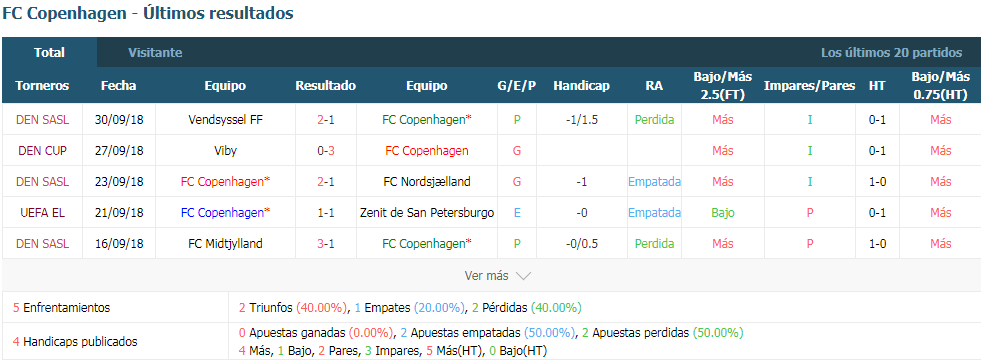981x361 pixels.
Task: Select the Total tab
Action: pyautogui.click(x=49, y=53)
